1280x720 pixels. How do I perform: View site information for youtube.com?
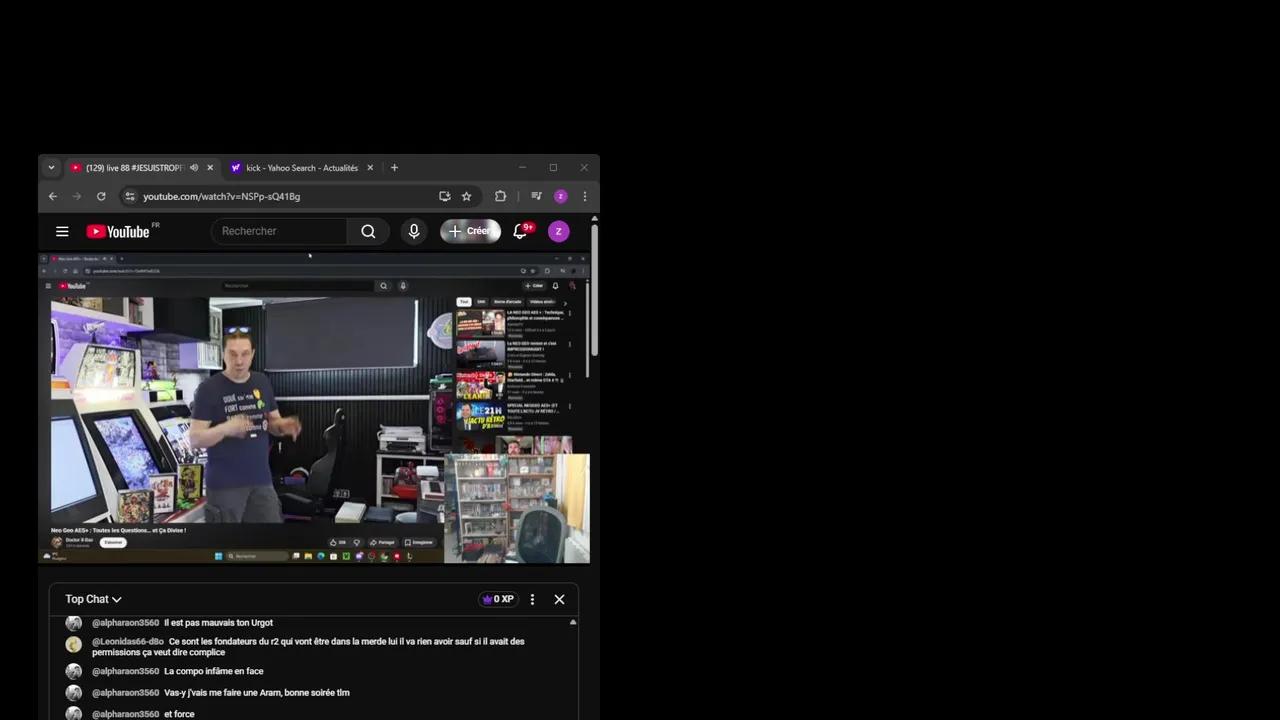pos(130,197)
